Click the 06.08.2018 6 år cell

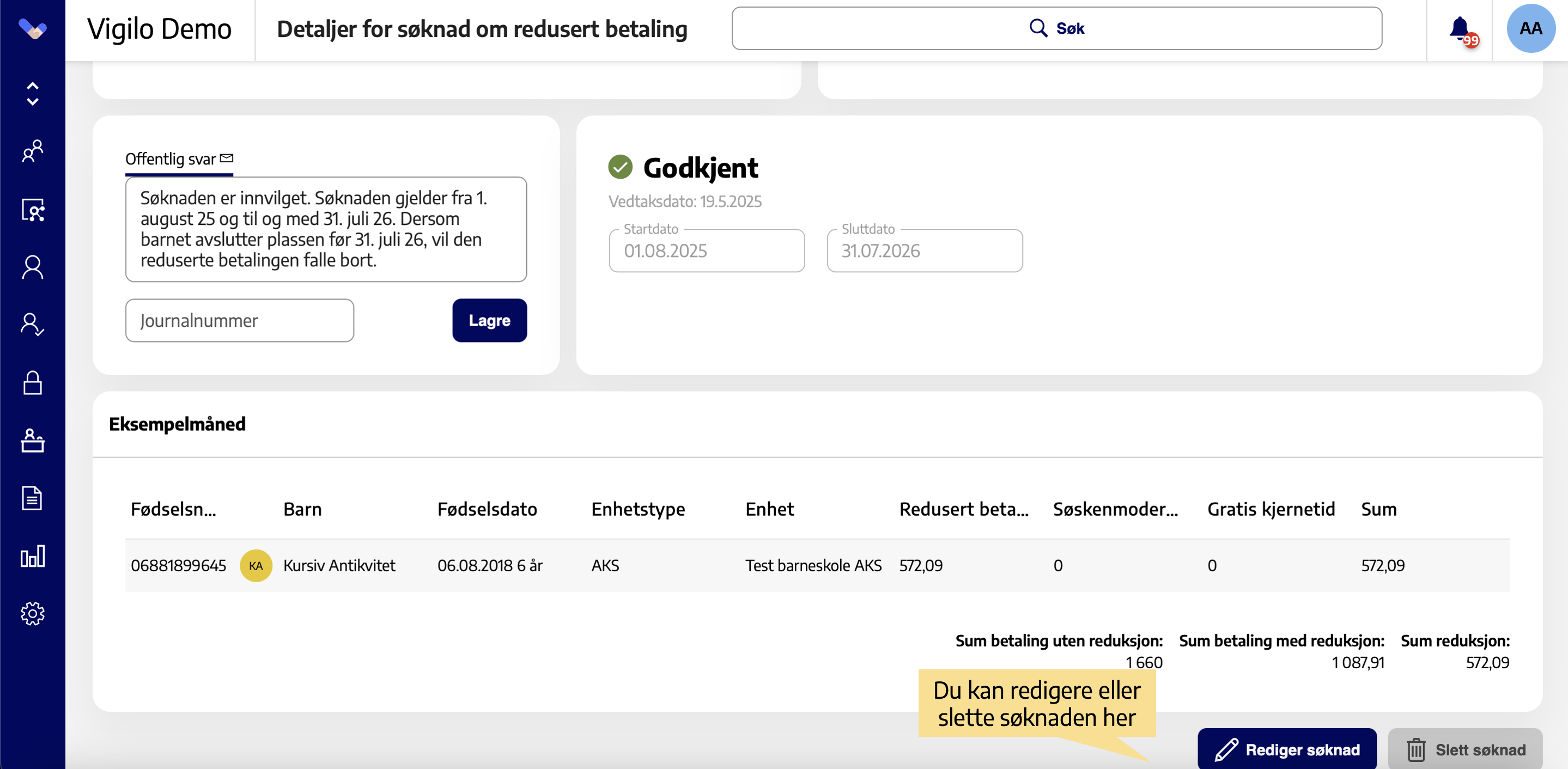(490, 566)
